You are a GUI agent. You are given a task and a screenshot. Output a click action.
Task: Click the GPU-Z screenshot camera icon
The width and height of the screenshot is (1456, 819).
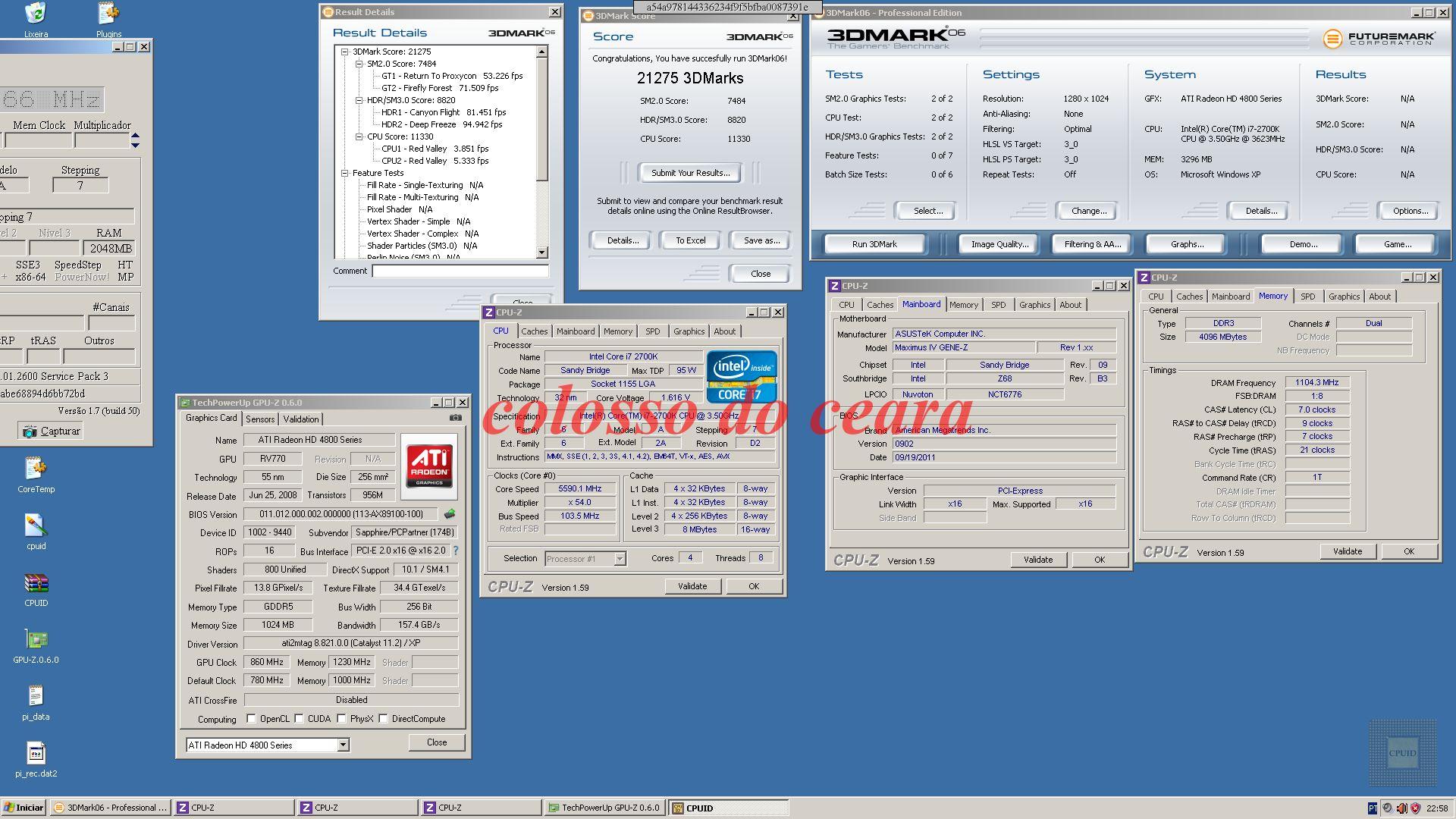pos(455,418)
